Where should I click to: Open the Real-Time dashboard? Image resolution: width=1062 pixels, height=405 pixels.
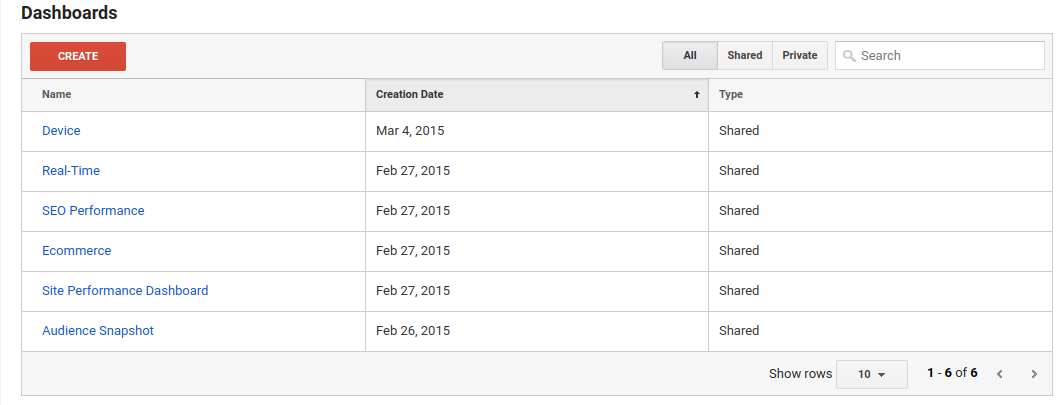coord(71,171)
